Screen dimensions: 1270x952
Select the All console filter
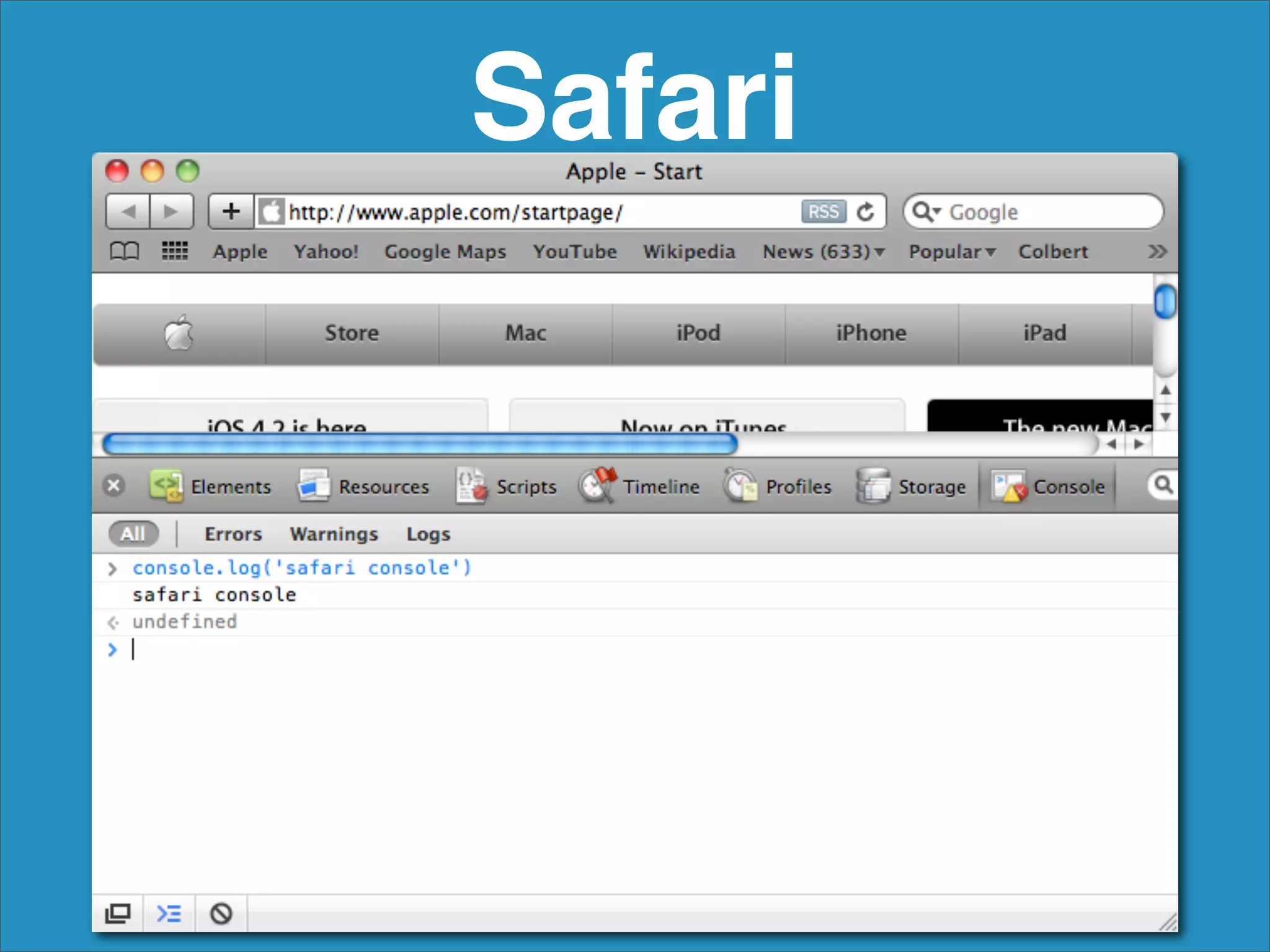pos(133,534)
